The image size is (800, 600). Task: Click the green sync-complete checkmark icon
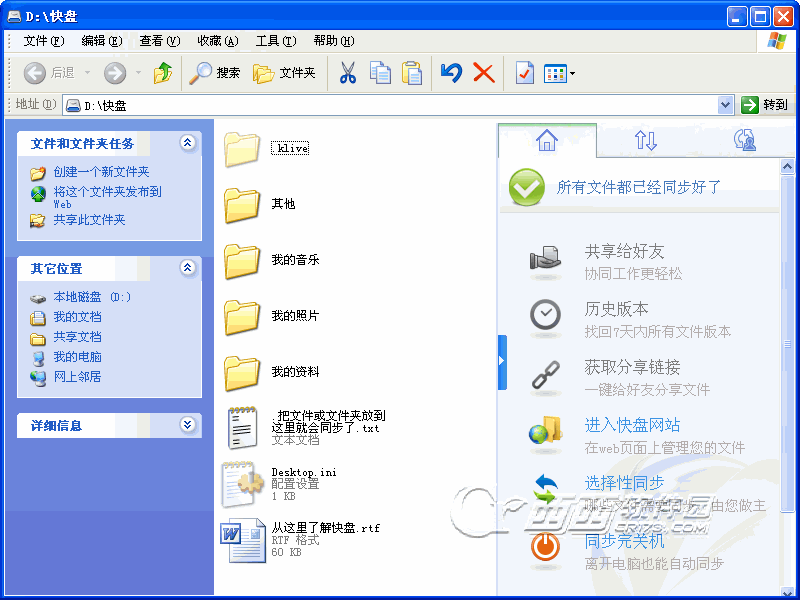pyautogui.click(x=527, y=187)
